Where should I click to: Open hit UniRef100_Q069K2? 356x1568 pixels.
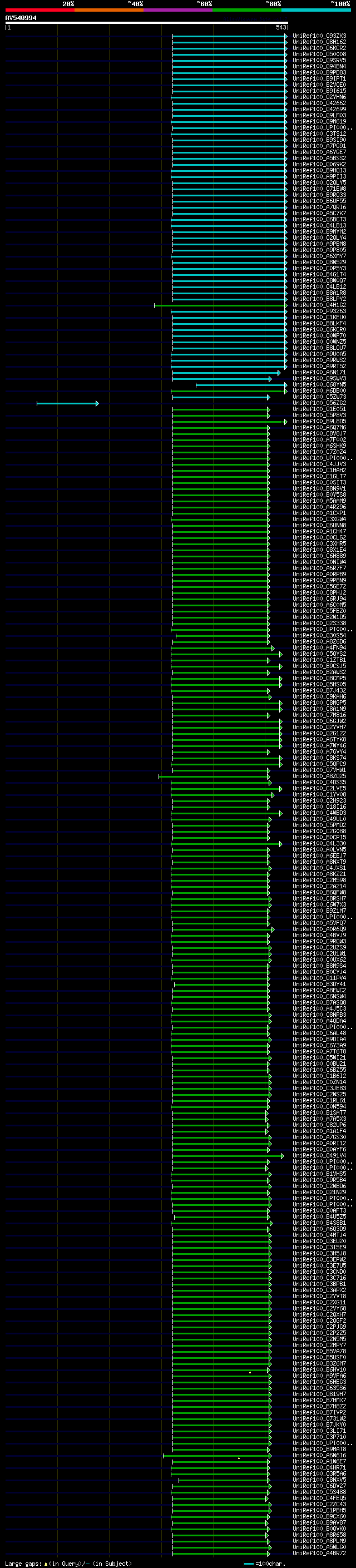pyautogui.click(x=319, y=164)
